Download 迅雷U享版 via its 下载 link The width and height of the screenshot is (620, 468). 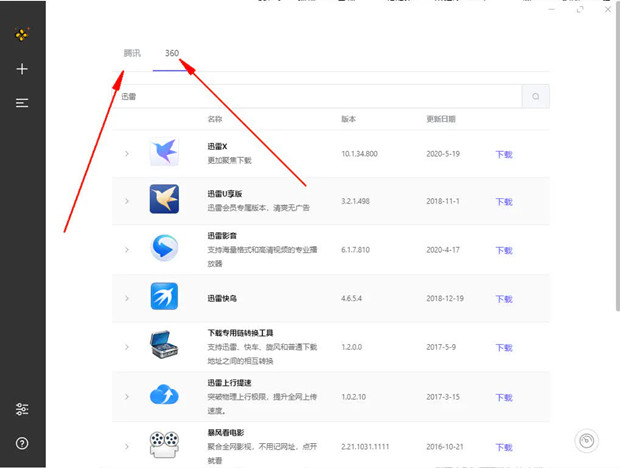504,202
